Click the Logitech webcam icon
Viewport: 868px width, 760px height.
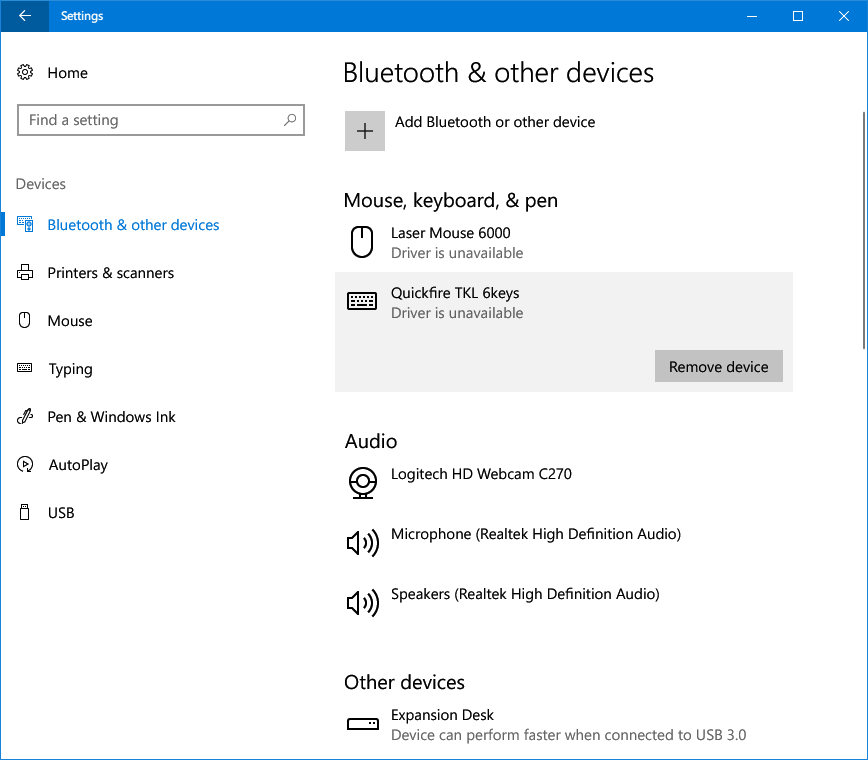tap(363, 483)
